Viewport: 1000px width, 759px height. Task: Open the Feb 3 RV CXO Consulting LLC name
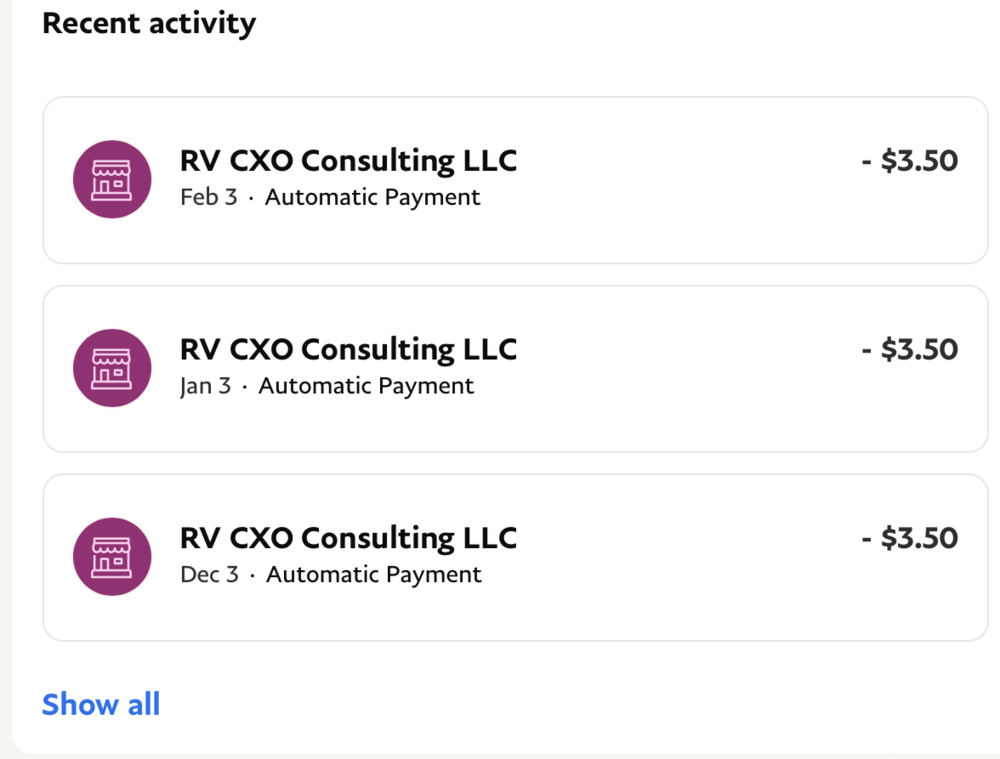click(x=348, y=161)
